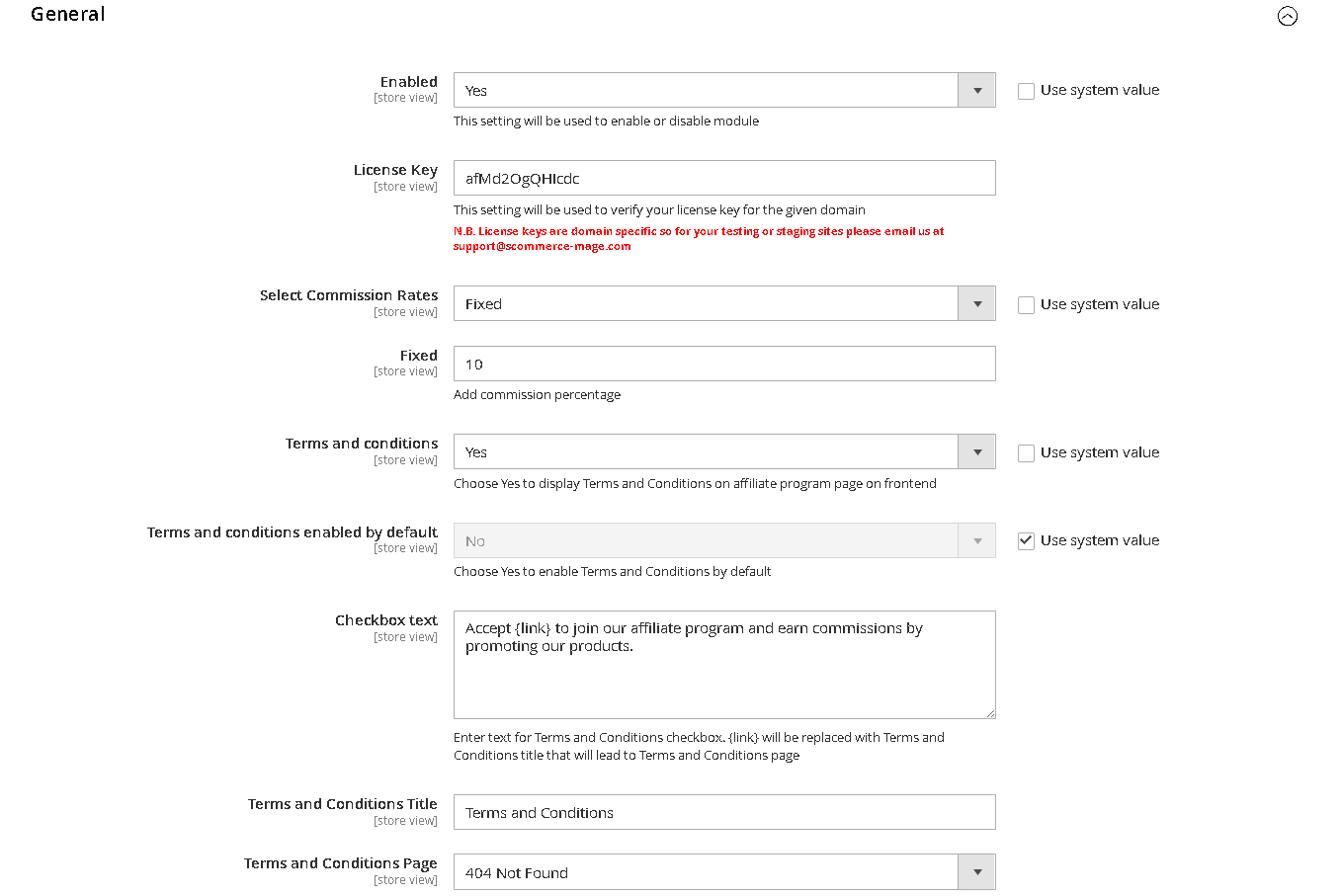Image resolution: width=1342 pixels, height=896 pixels.
Task: Uncheck Use system value for enabled by default
Action: (1027, 540)
